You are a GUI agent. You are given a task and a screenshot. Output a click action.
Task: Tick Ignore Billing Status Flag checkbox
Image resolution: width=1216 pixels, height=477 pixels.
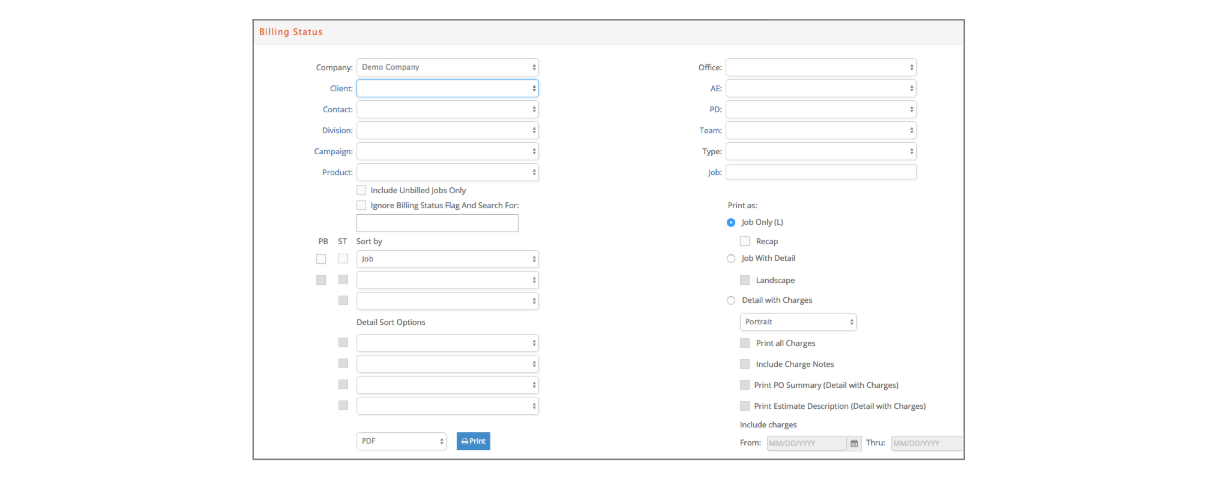coord(361,205)
